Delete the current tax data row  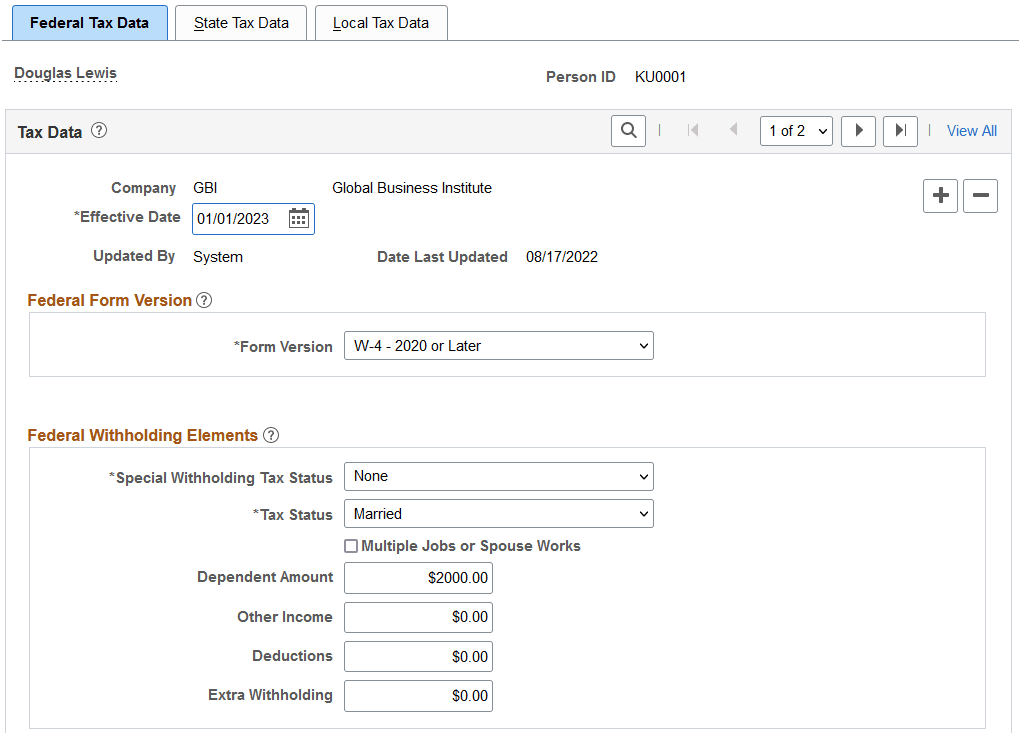[x=979, y=196]
